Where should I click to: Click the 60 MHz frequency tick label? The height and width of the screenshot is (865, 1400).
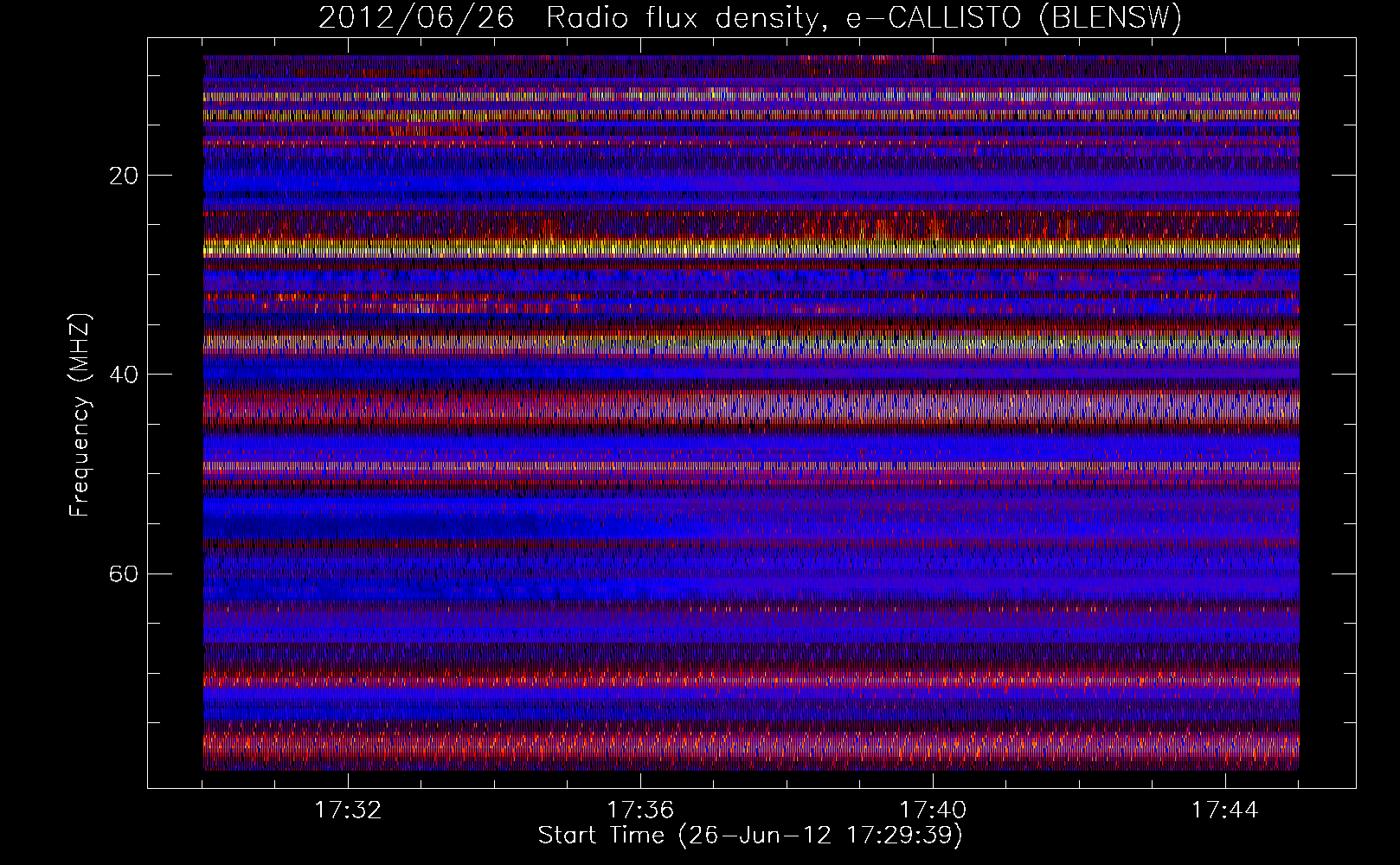125,573
